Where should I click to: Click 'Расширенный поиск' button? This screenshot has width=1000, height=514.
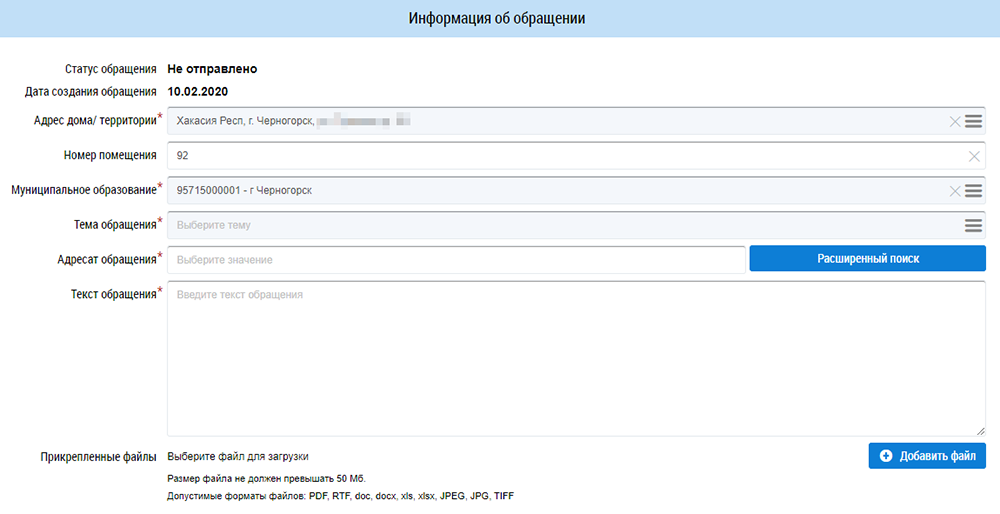(x=867, y=259)
